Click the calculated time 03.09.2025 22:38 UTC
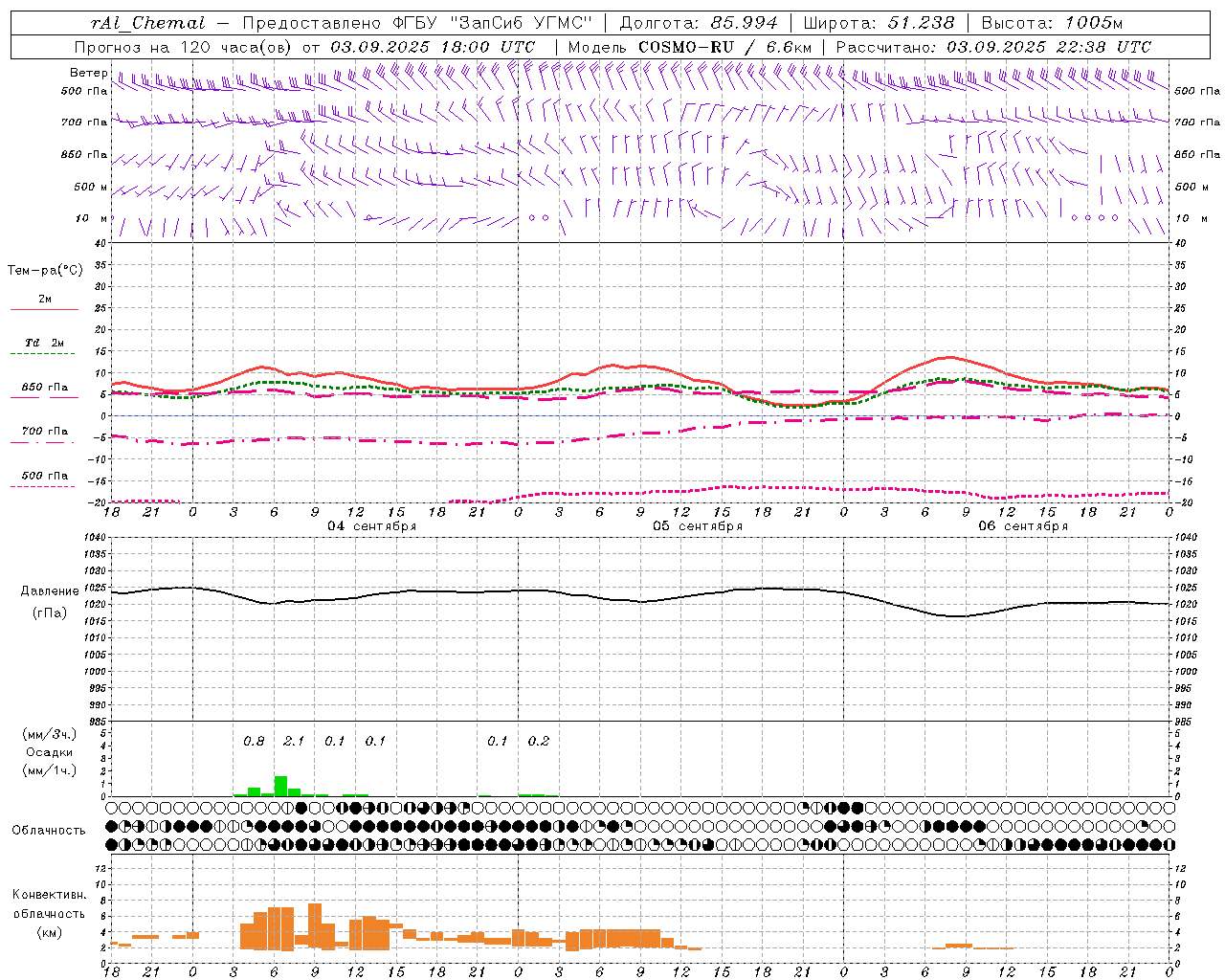The height and width of the screenshot is (980, 1225). pyautogui.click(x=1049, y=47)
